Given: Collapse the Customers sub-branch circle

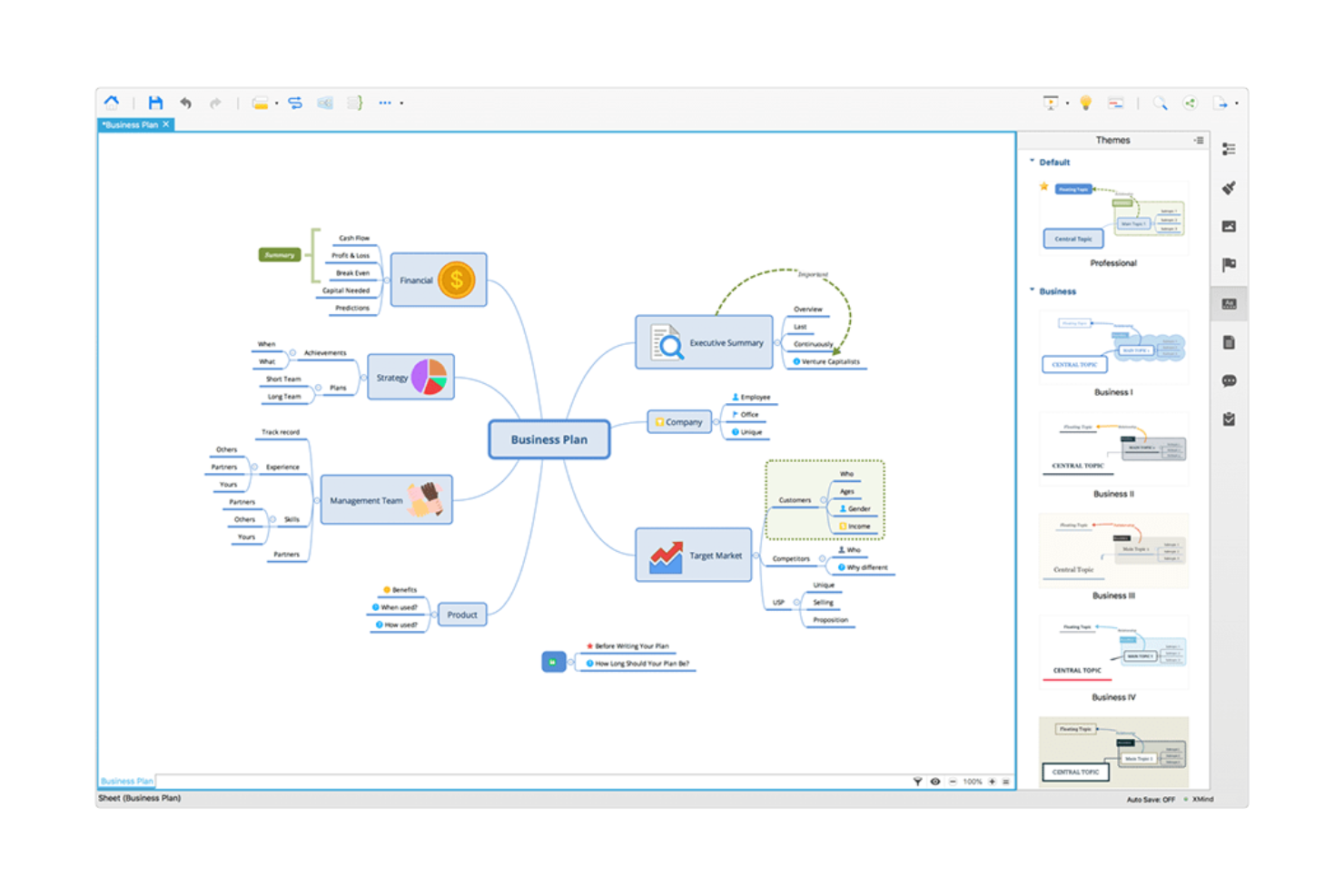Looking at the screenshot, I should click(824, 500).
